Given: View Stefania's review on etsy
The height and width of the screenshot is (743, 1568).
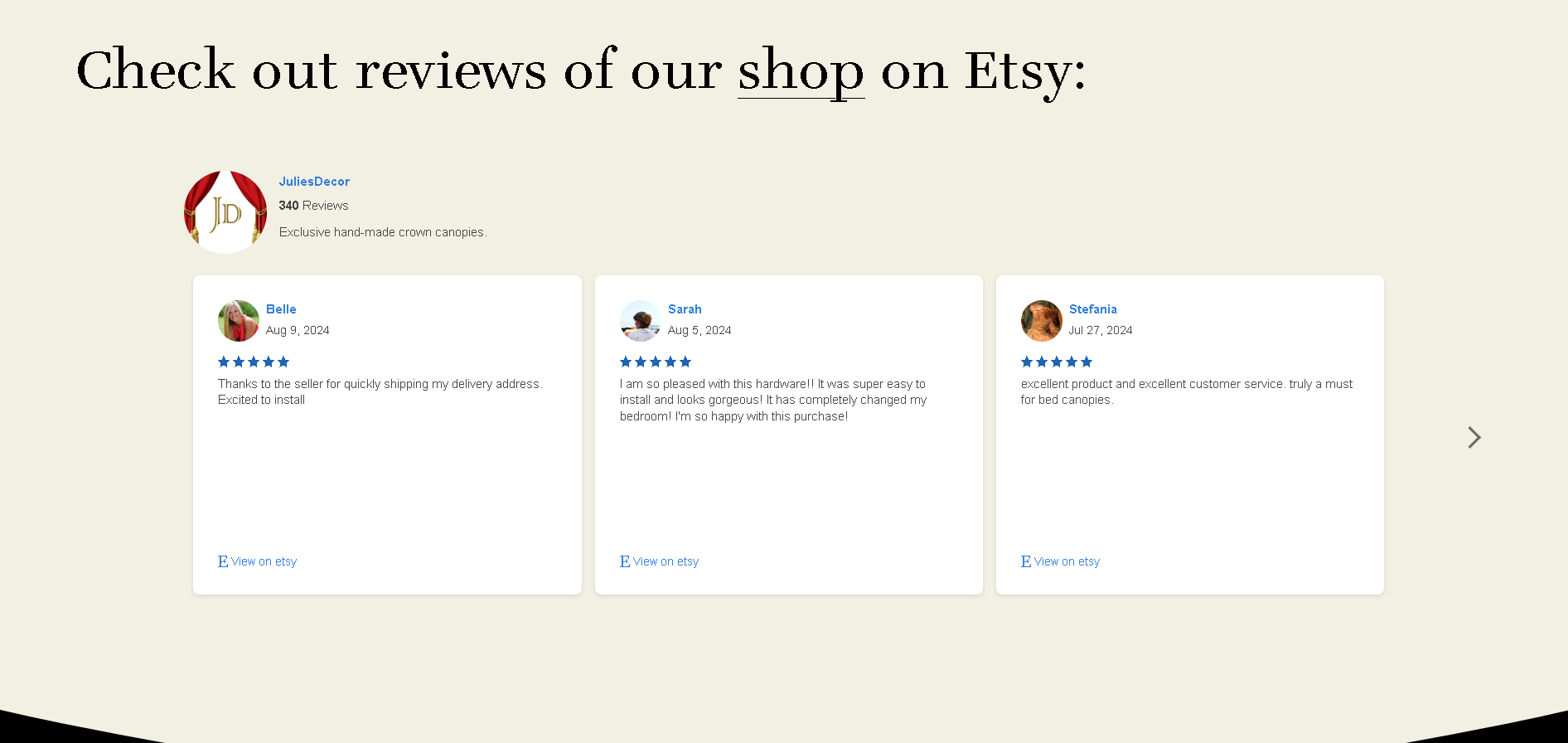Looking at the screenshot, I should pos(1067,561).
